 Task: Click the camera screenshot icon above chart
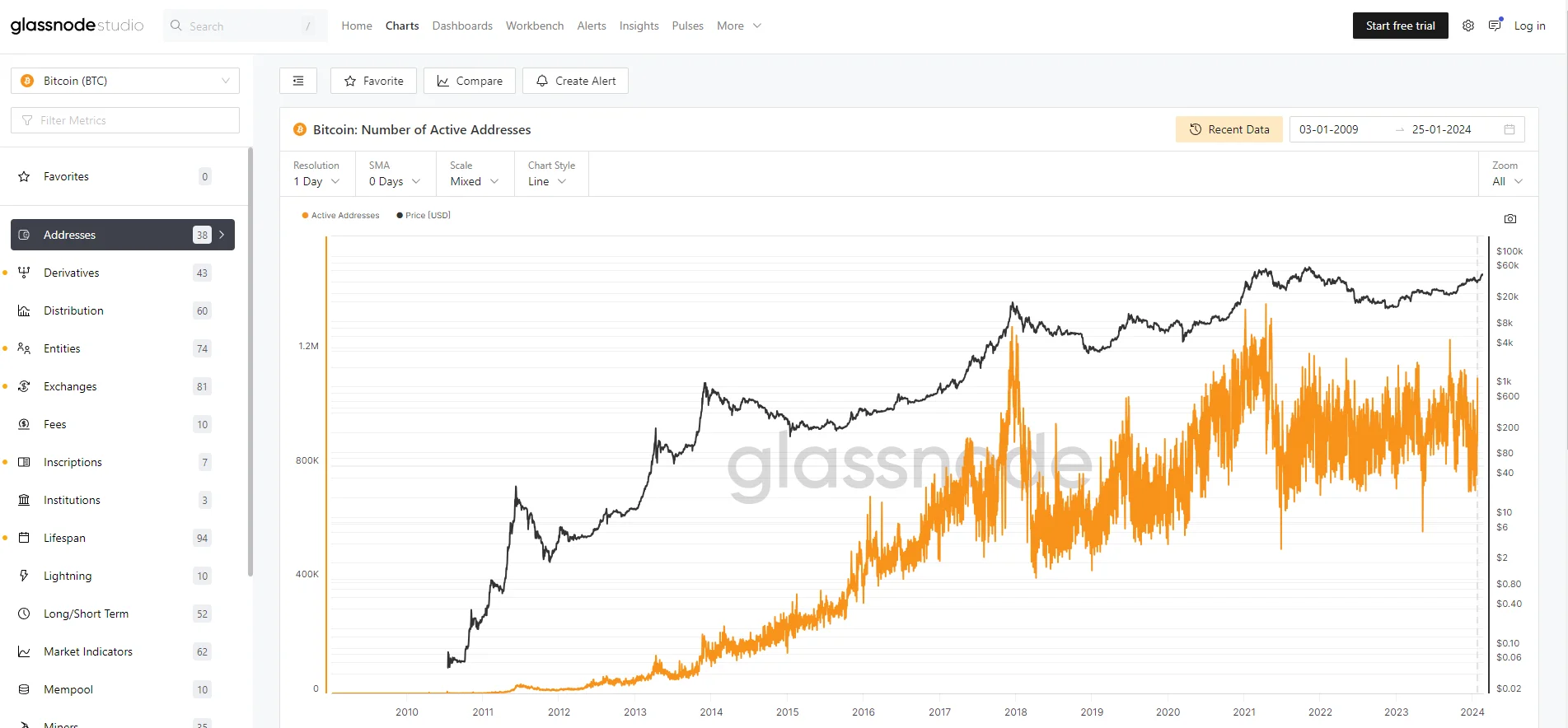tap(1509, 219)
